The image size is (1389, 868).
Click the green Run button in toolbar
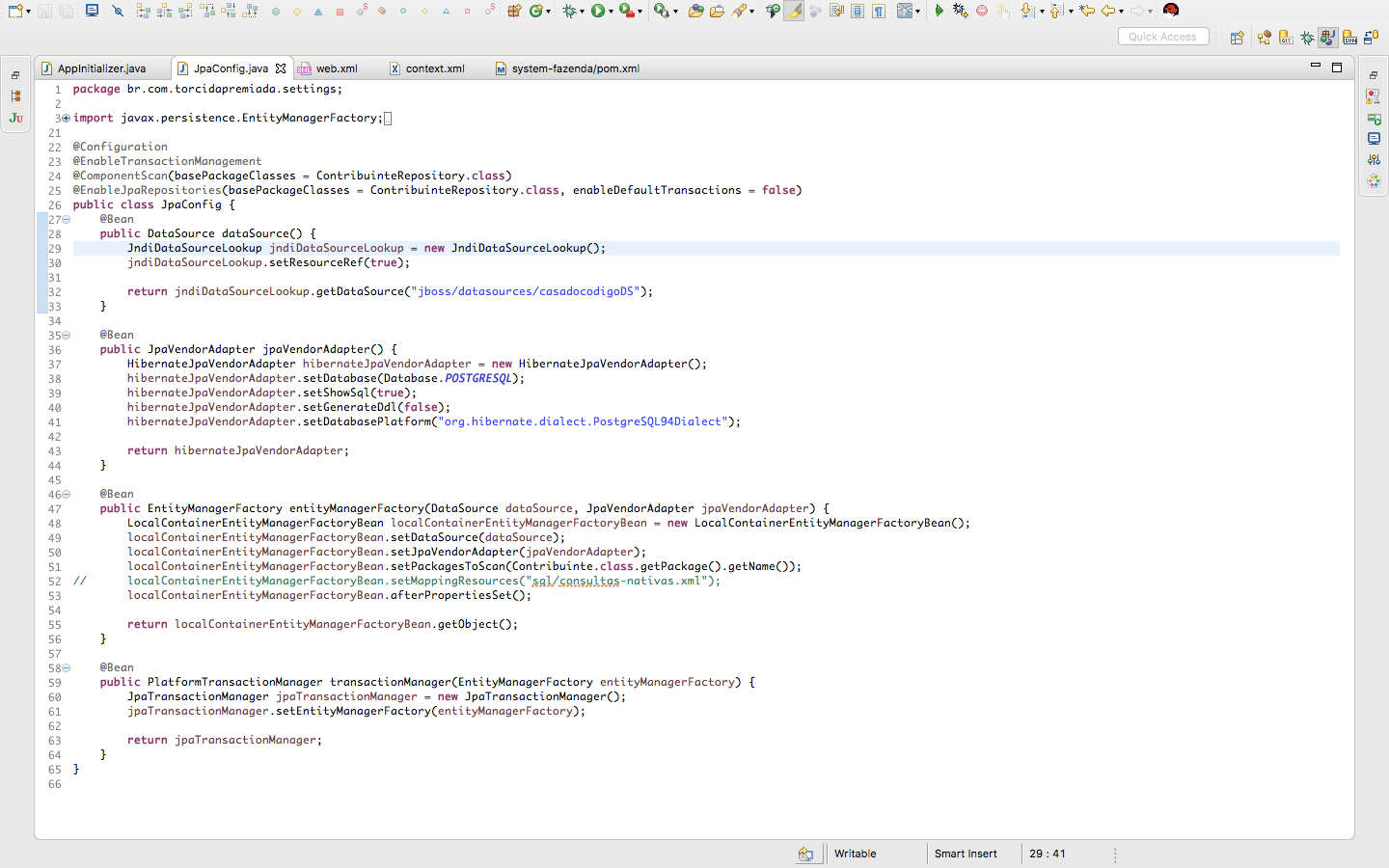coord(598,11)
